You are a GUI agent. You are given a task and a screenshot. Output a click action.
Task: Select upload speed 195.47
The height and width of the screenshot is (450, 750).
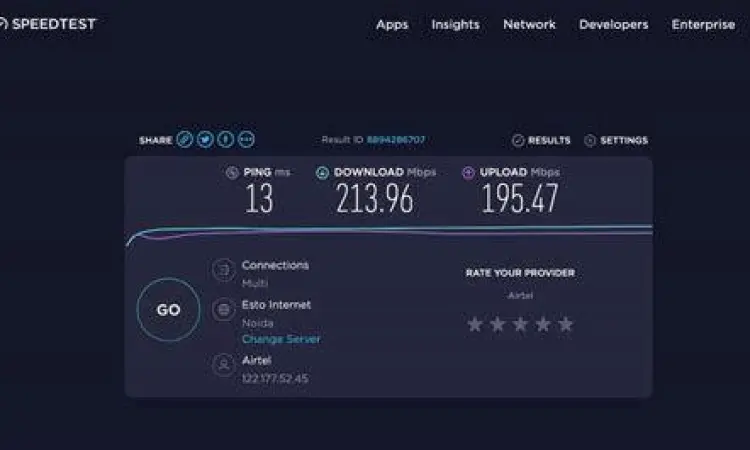click(519, 198)
